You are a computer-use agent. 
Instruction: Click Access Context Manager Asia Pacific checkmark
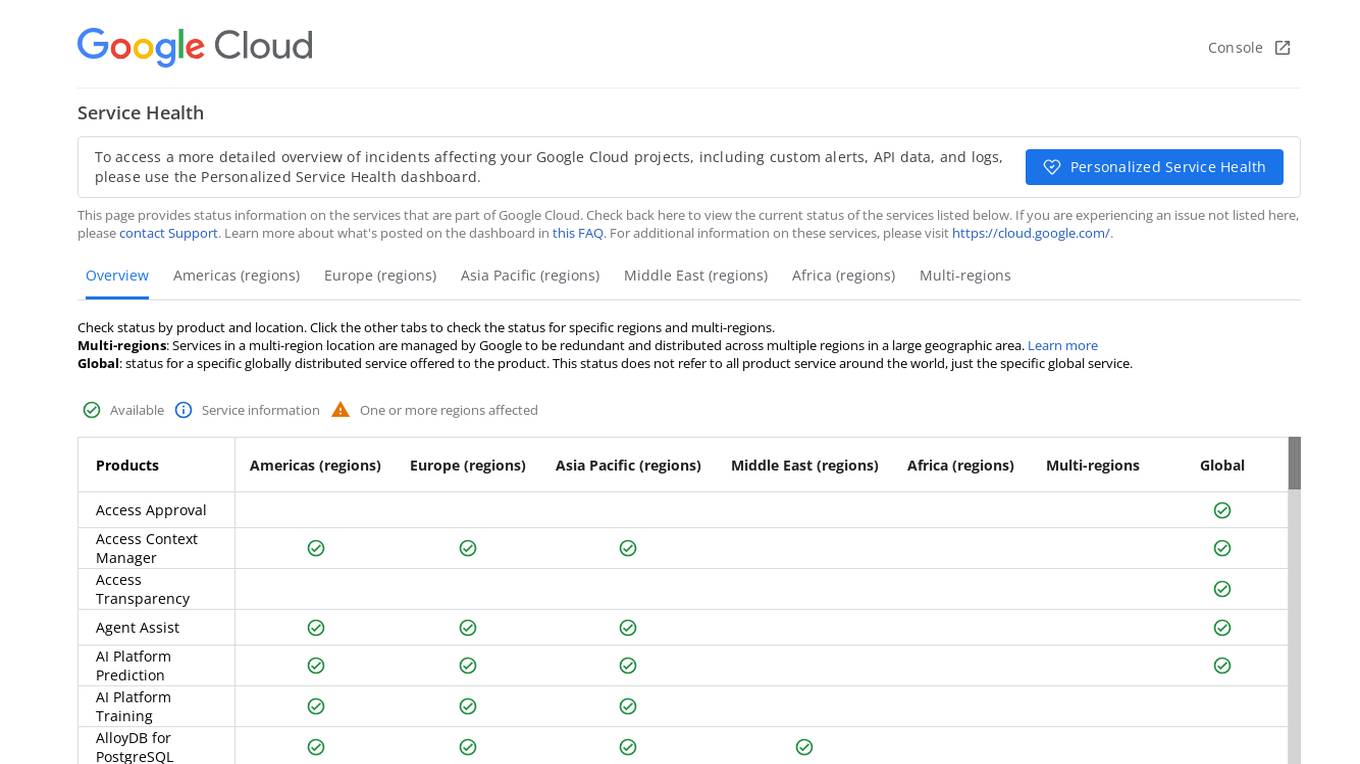pos(628,548)
